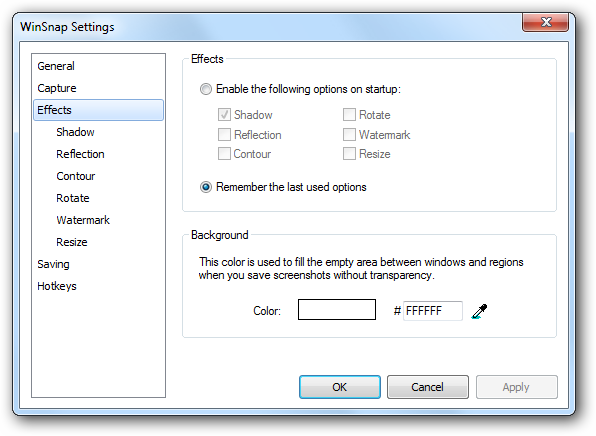596x436 pixels.
Task: Select 'Remember the last used options' radio
Action: click(x=206, y=187)
